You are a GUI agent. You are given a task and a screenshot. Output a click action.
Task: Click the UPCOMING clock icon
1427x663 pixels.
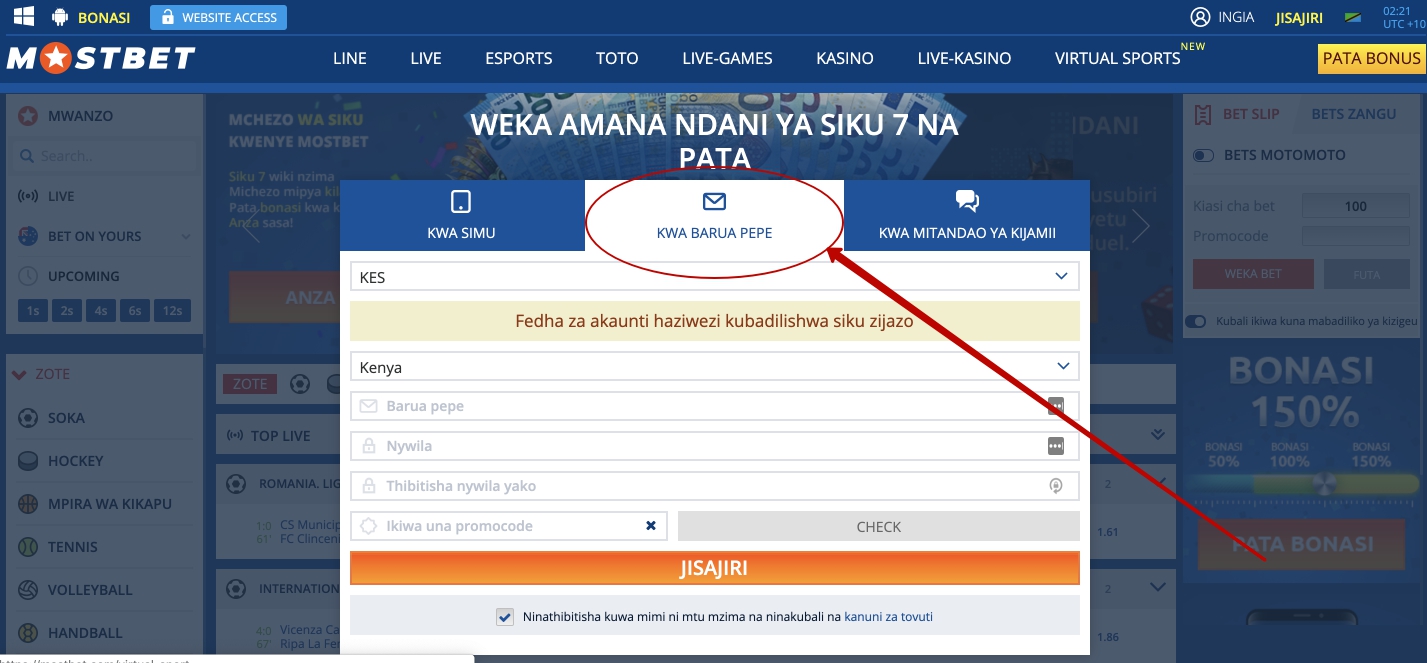coord(28,276)
